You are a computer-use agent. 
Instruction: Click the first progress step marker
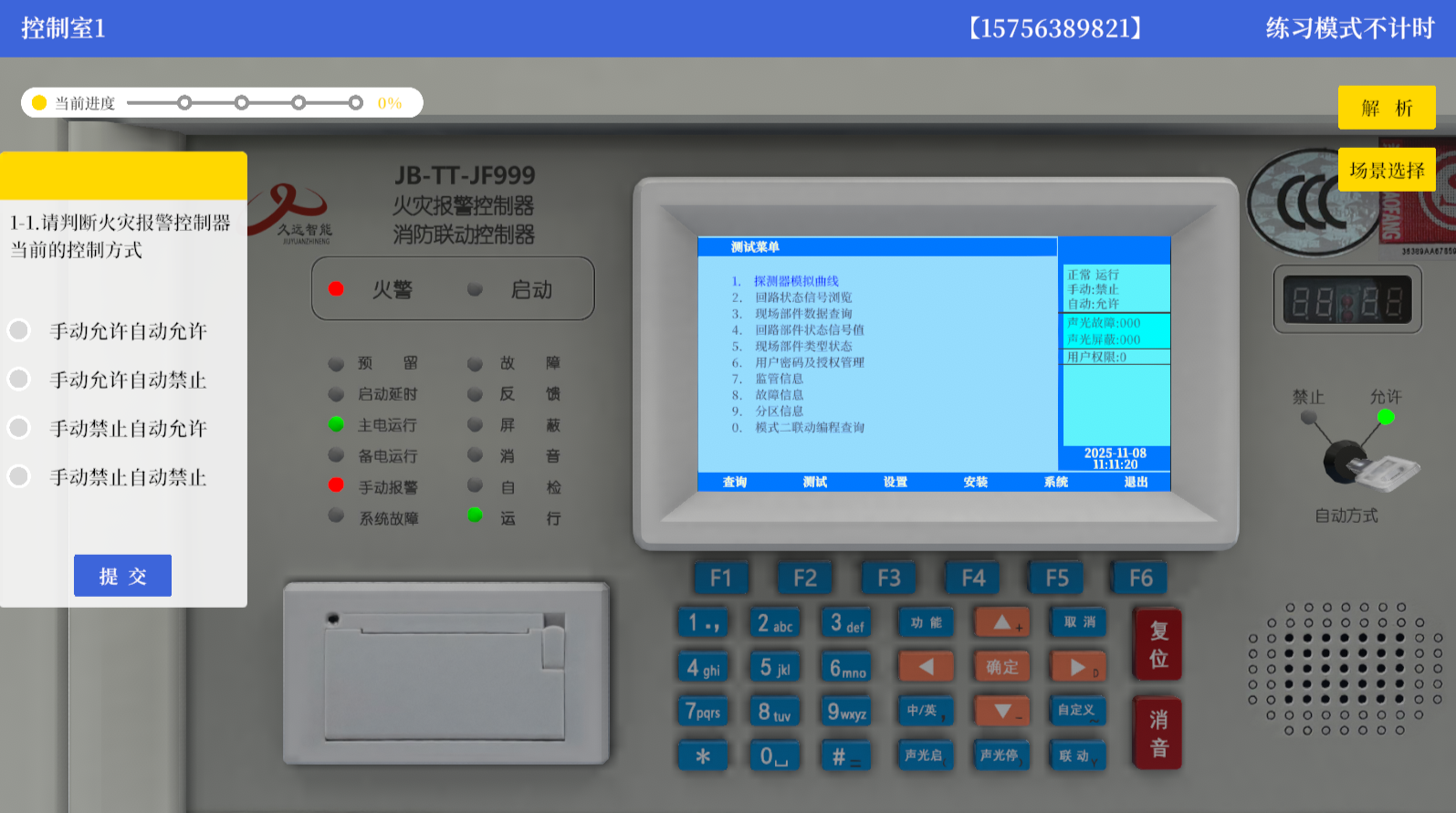[x=184, y=103]
